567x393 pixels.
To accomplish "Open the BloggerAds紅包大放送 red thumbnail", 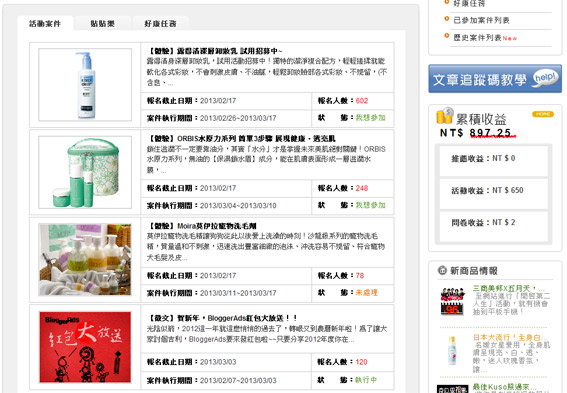I will [85, 347].
